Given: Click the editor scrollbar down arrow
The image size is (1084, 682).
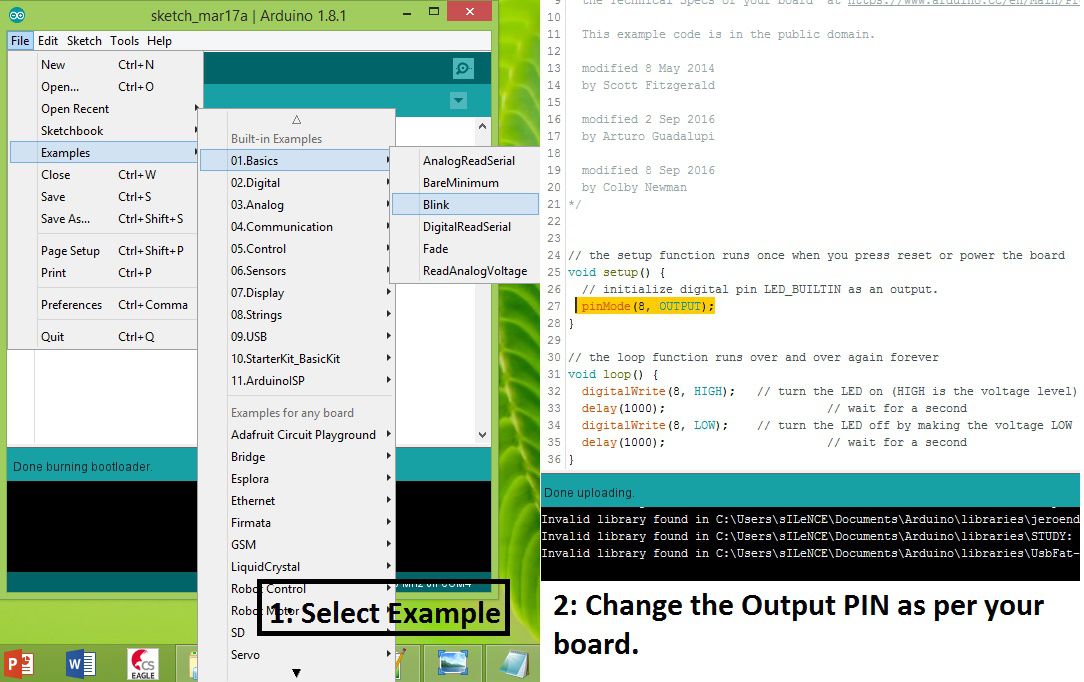Looking at the screenshot, I should pyautogui.click(x=483, y=435).
